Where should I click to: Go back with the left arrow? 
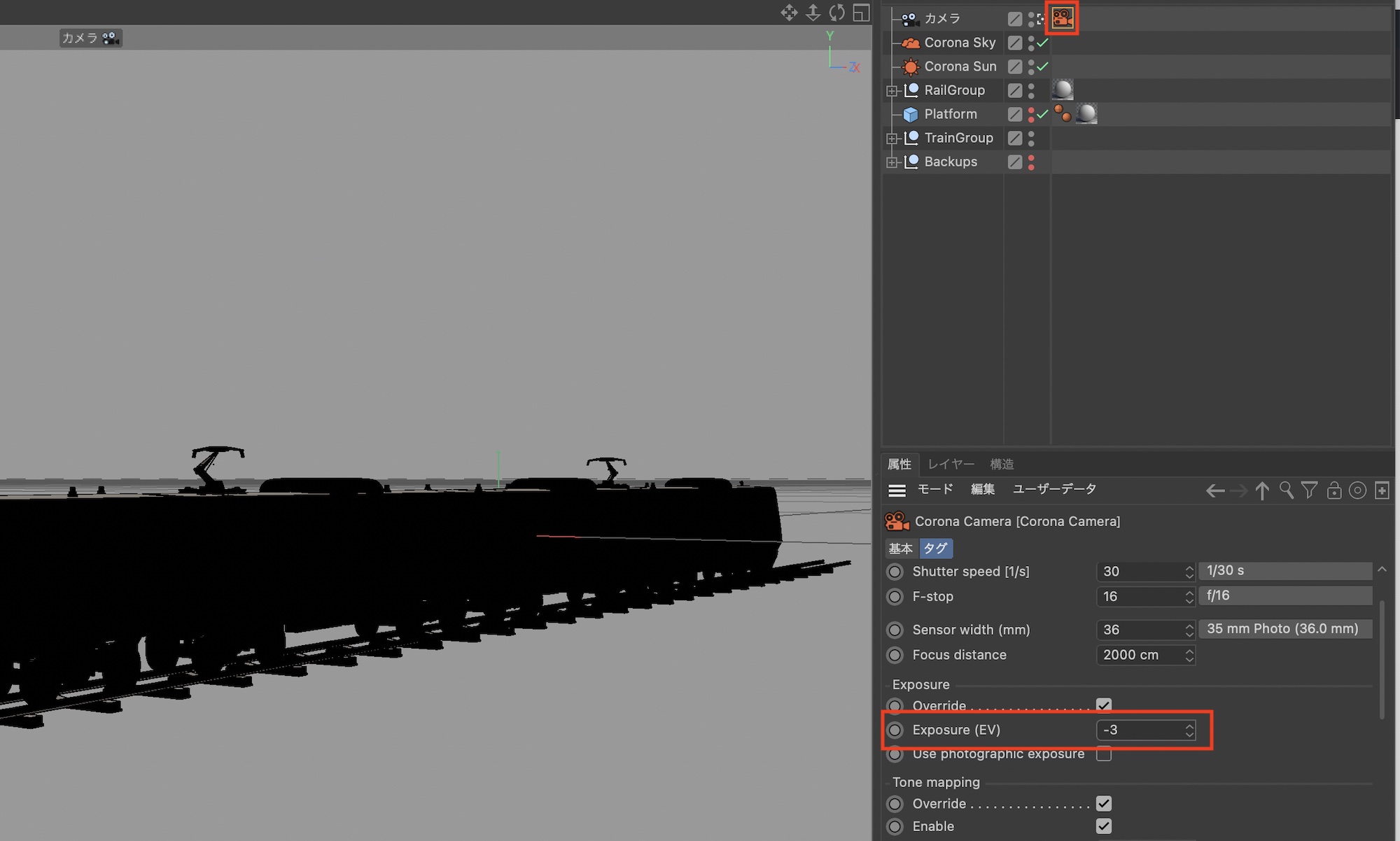1215,491
